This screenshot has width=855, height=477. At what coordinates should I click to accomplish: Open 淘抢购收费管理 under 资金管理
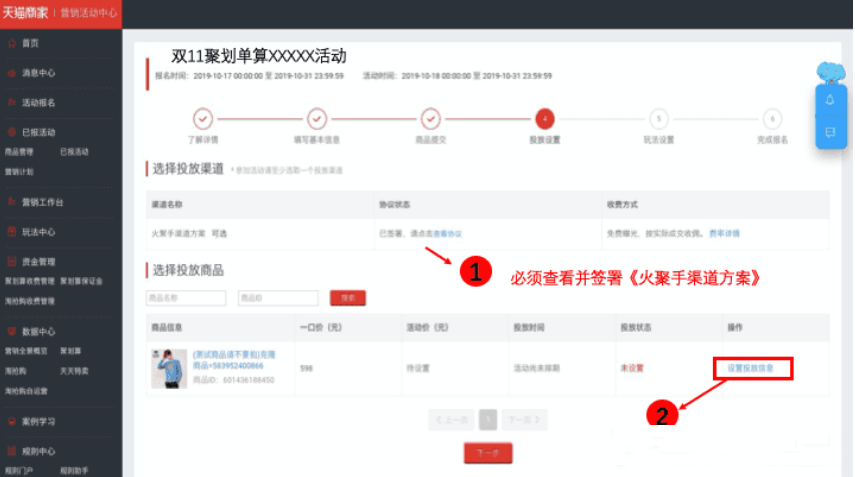coord(29,301)
